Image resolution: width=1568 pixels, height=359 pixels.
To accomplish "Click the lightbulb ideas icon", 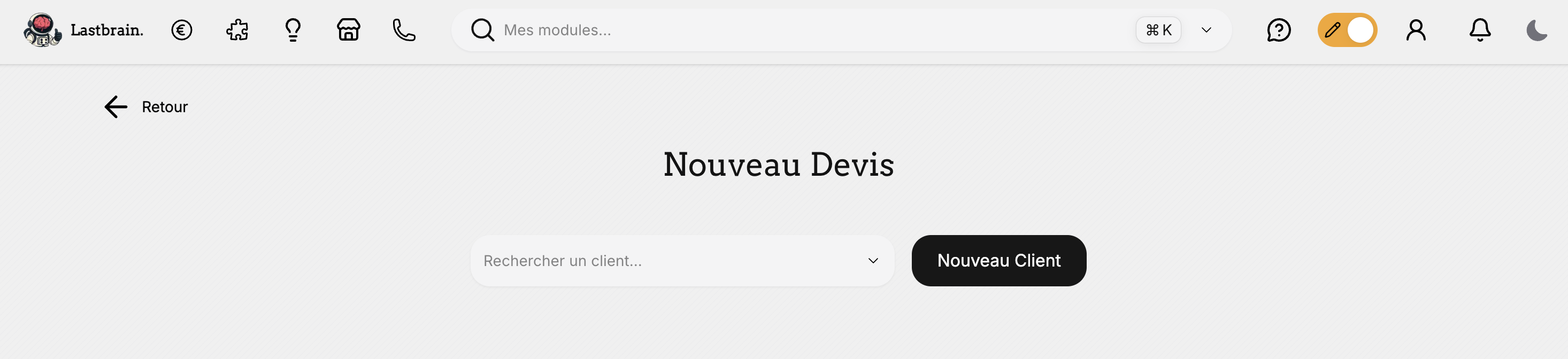I will 293,30.
